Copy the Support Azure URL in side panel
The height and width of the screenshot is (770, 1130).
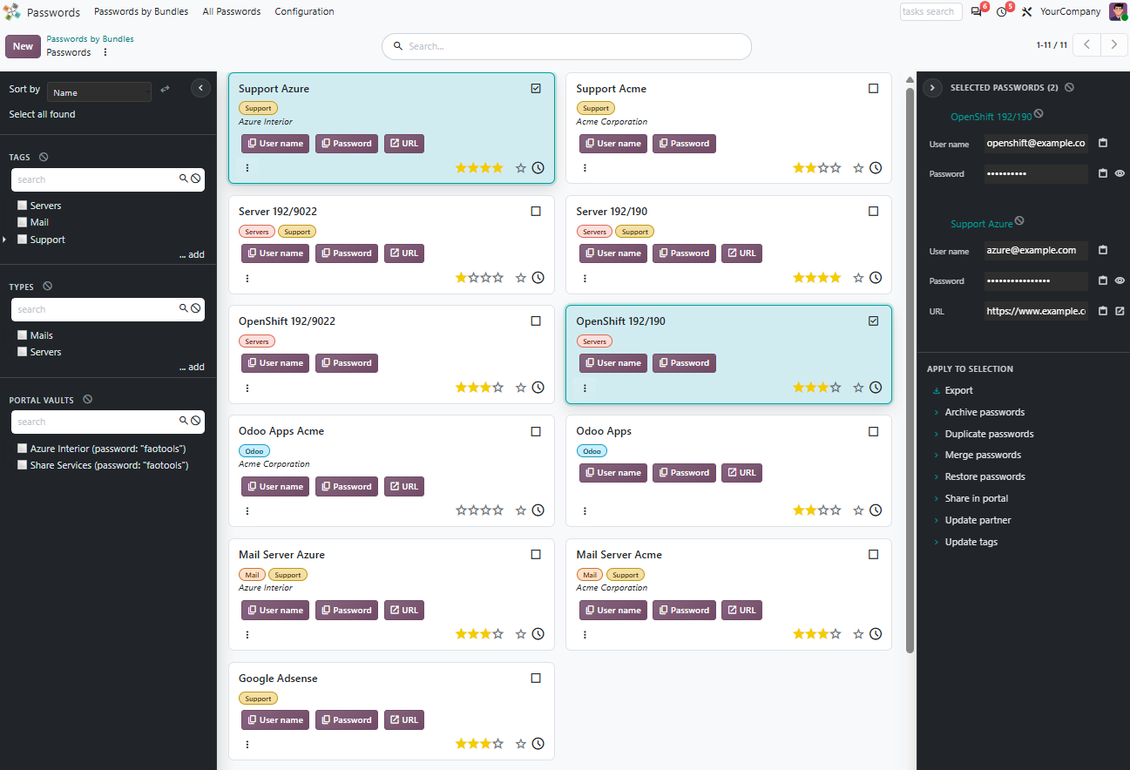(x=1103, y=311)
